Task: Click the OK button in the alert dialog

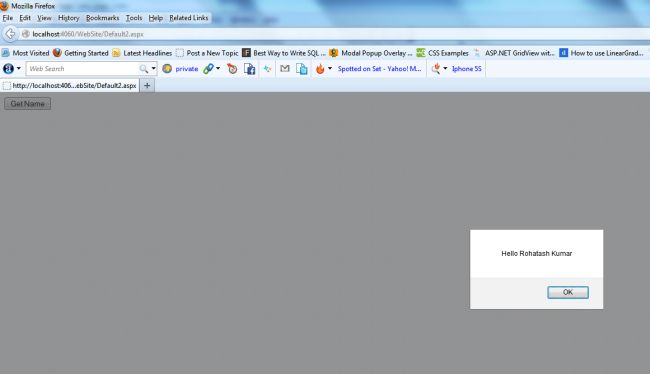Action: point(568,292)
